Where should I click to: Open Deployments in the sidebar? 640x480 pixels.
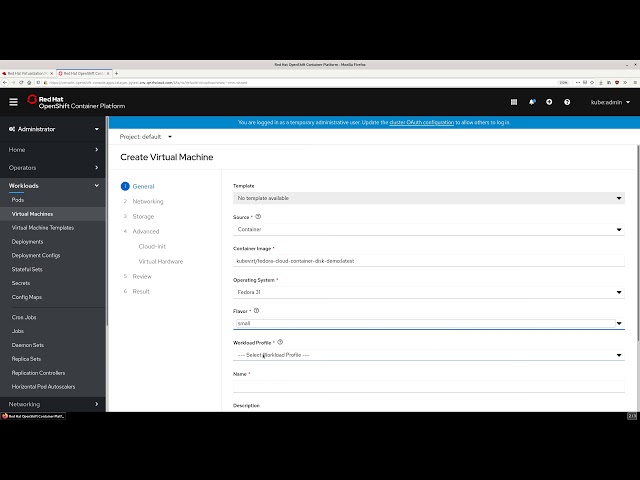coord(27,242)
